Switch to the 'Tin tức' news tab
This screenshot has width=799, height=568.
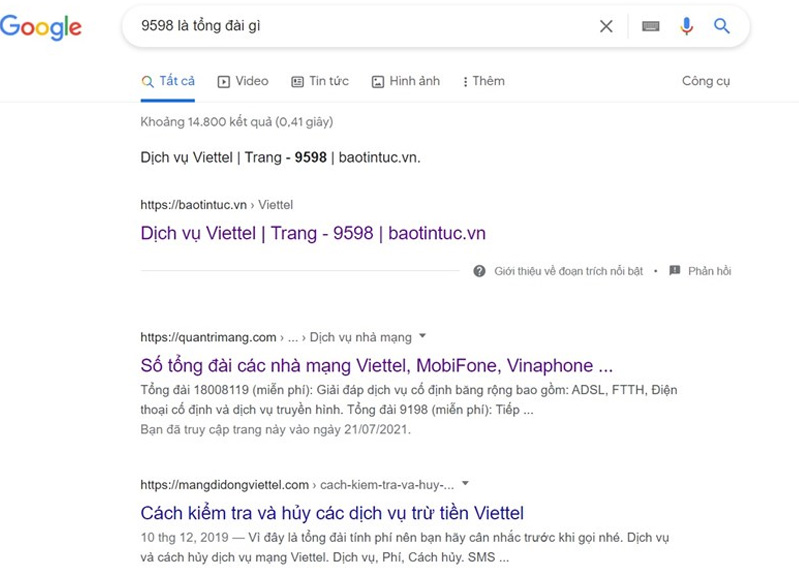point(320,82)
